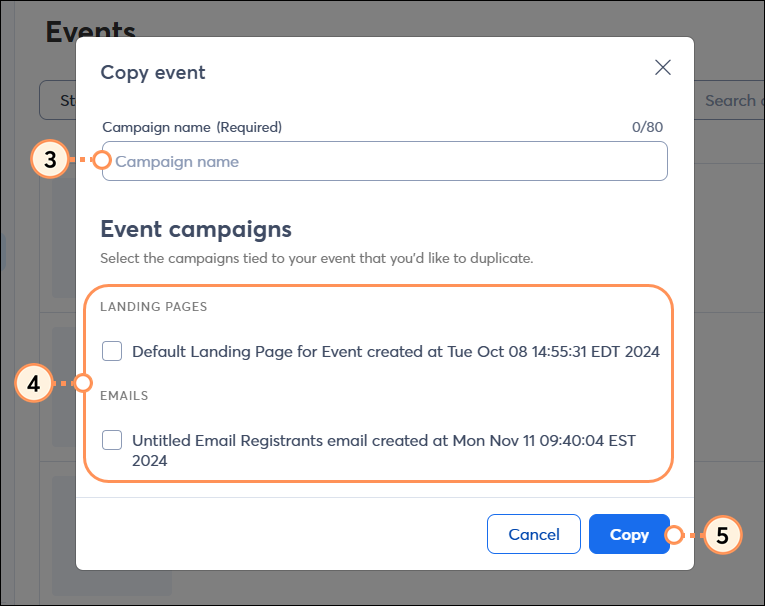The image size is (765, 606).
Task: Open the partially hidden status dropdown
Action: click(58, 100)
